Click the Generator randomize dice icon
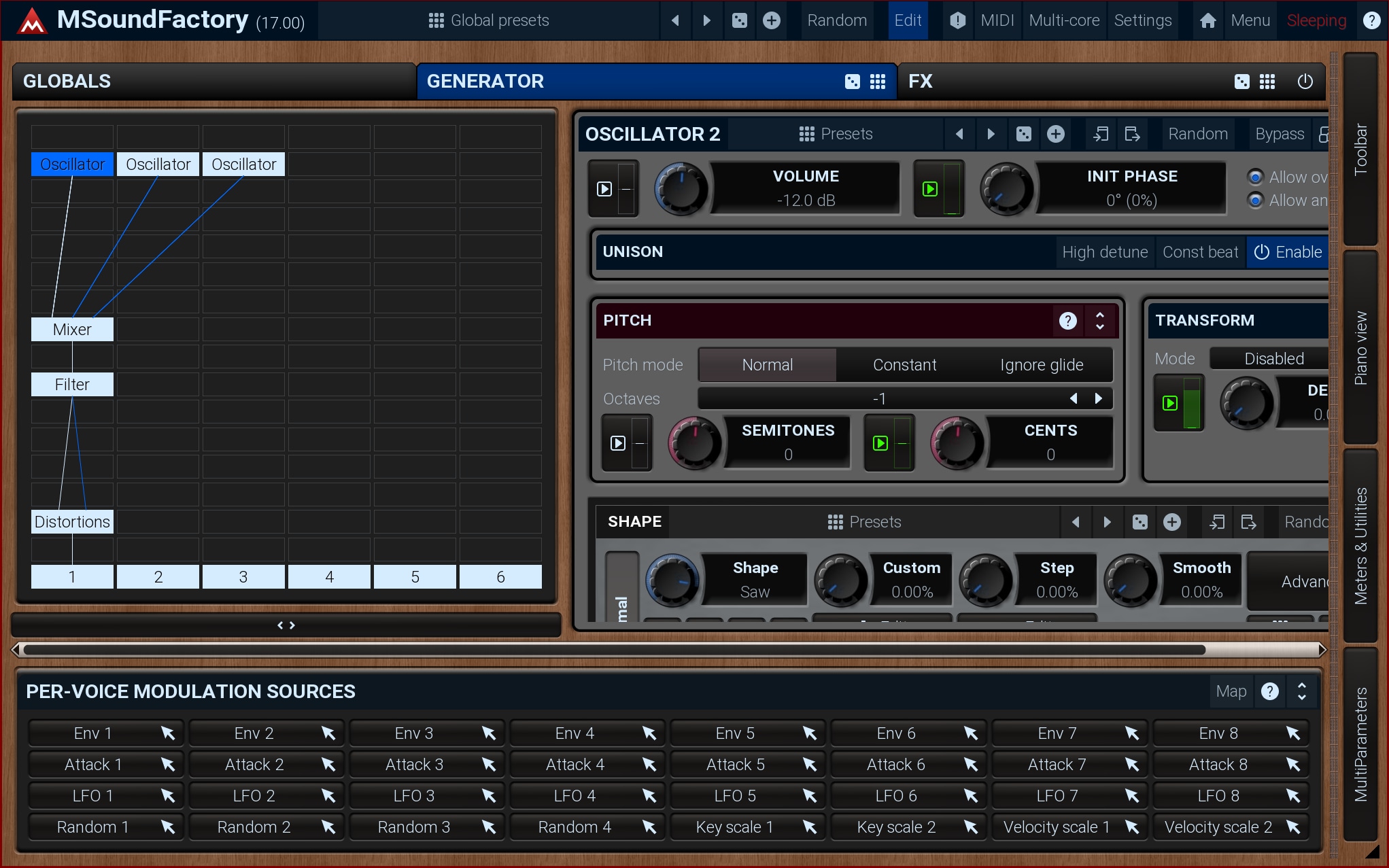The image size is (1389, 868). [852, 82]
